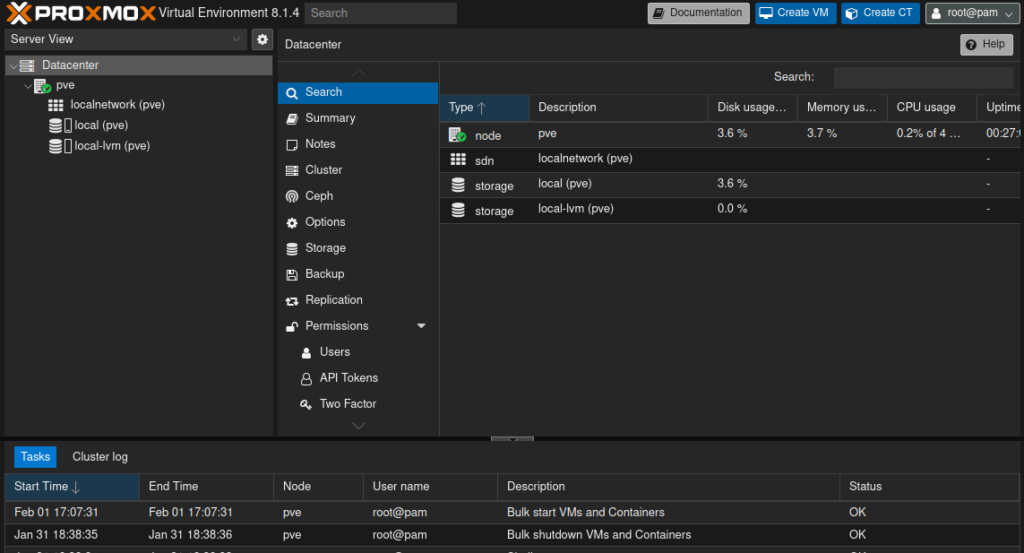
Task: Click '0.2% of 4' CPU usage cell
Action: [x=932, y=133]
